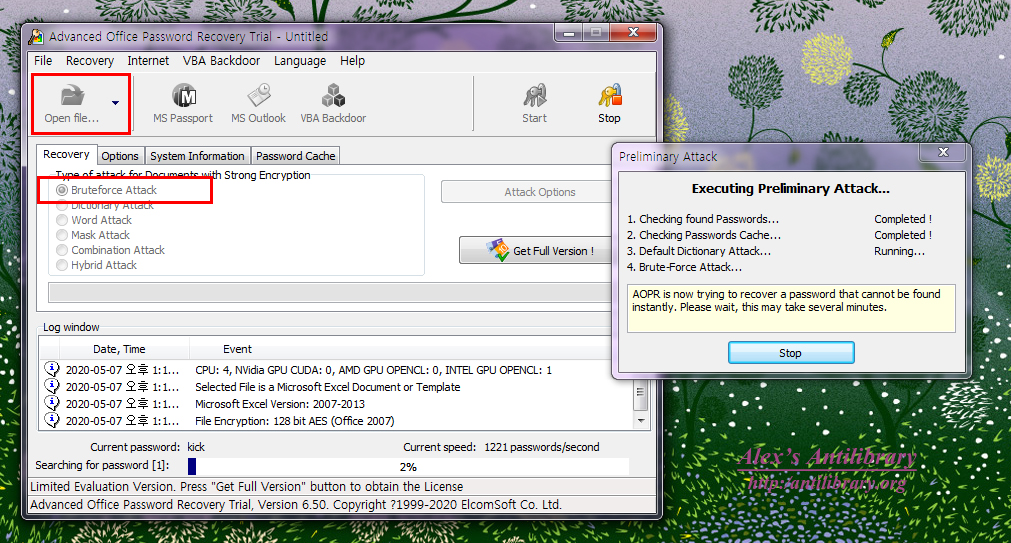
Task: Click the 'Limited Evaluation Version' status bar text
Action: [246, 486]
